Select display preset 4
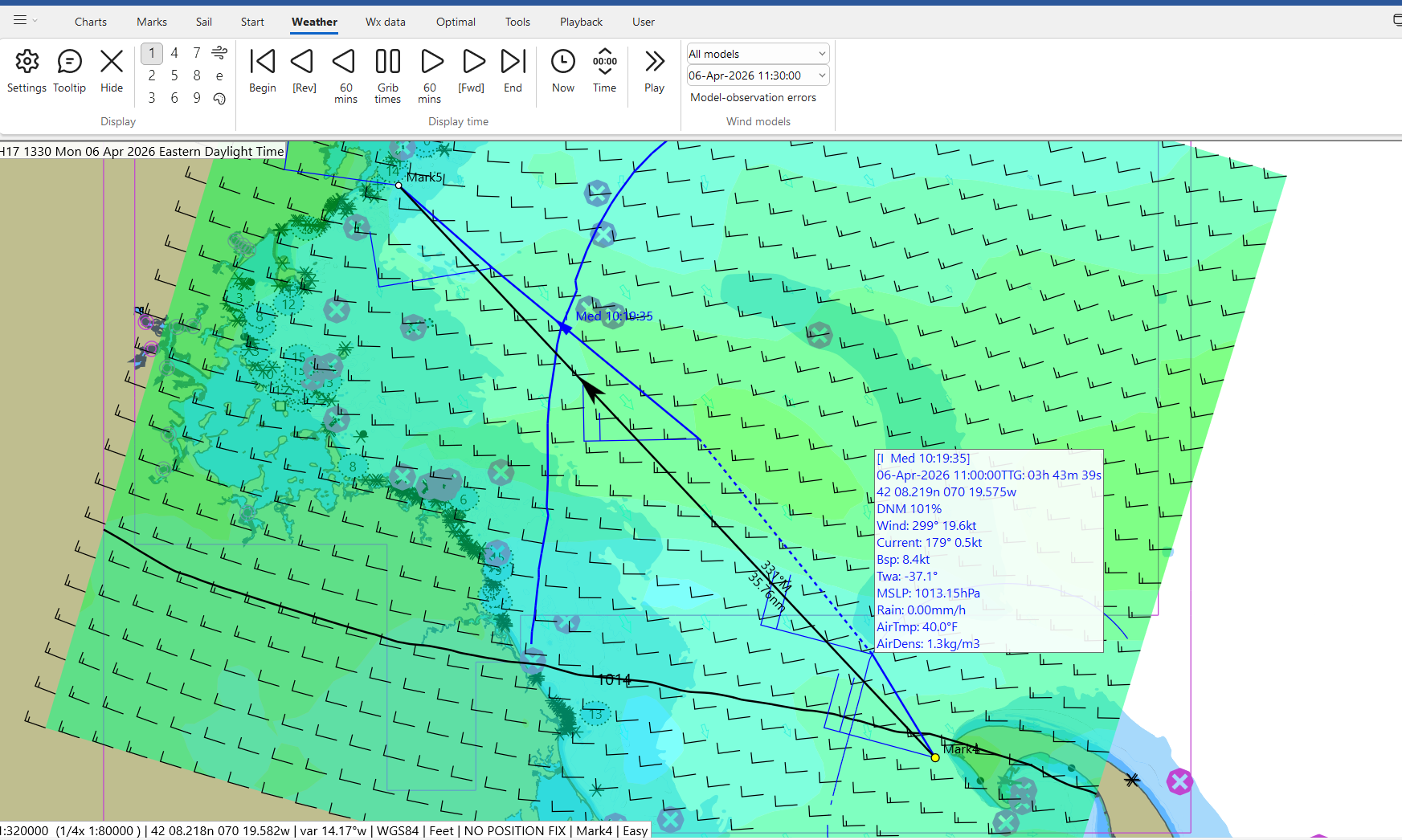 point(174,53)
